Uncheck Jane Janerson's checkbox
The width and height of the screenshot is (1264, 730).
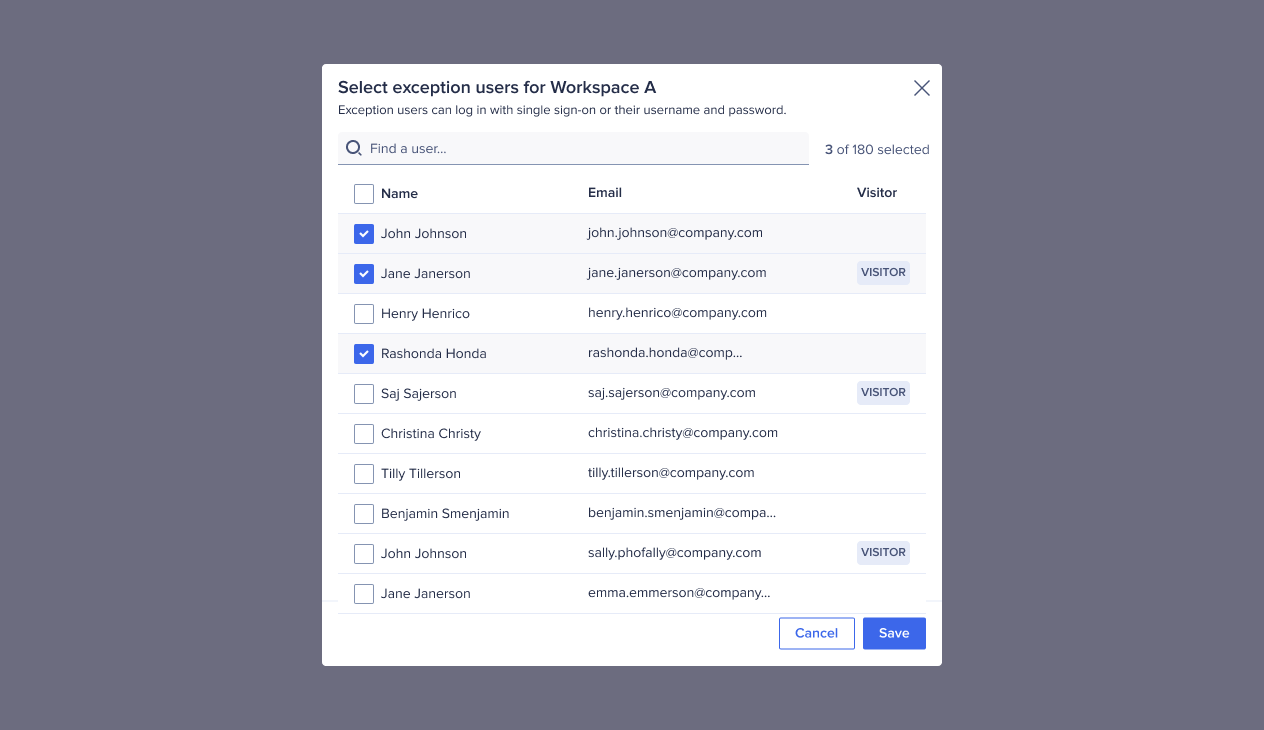pyautogui.click(x=363, y=273)
